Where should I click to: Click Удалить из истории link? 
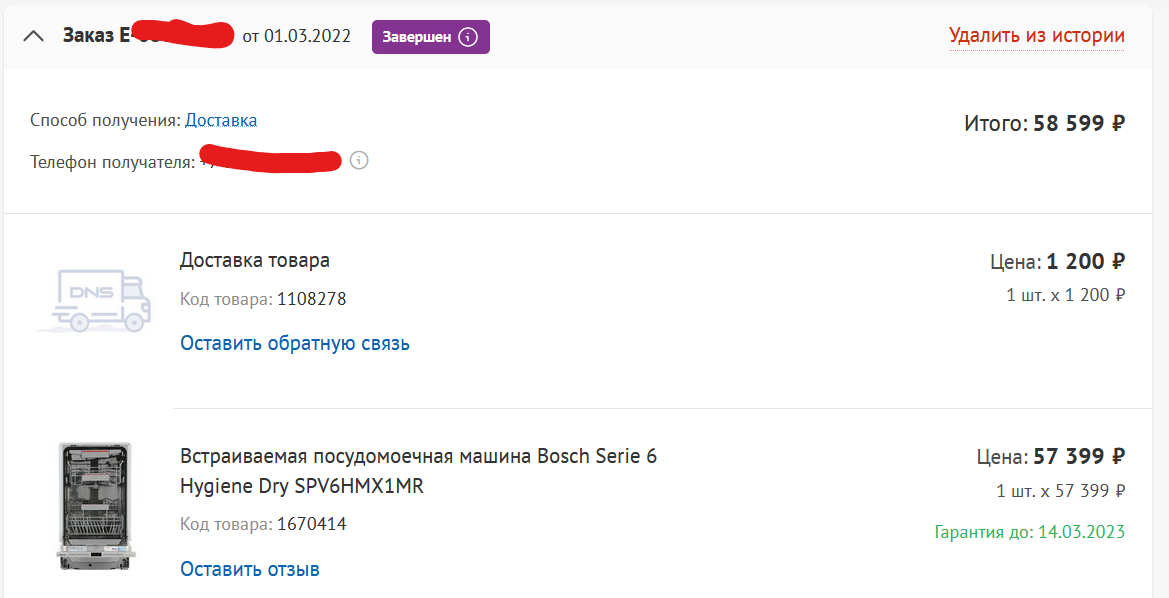point(1036,36)
